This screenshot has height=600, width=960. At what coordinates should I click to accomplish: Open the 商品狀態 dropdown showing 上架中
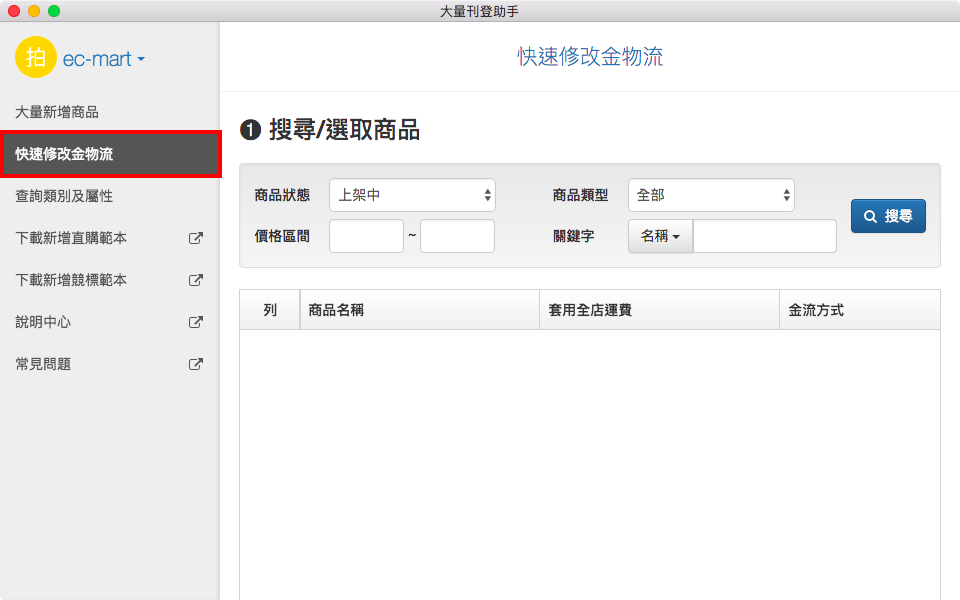412,196
